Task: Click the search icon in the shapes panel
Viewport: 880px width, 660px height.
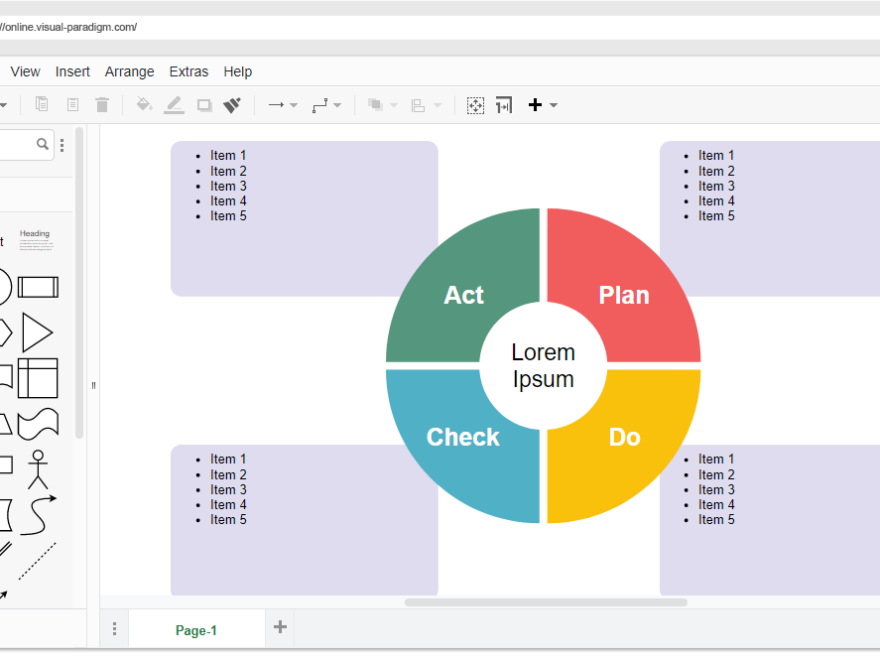Action: tap(41, 144)
